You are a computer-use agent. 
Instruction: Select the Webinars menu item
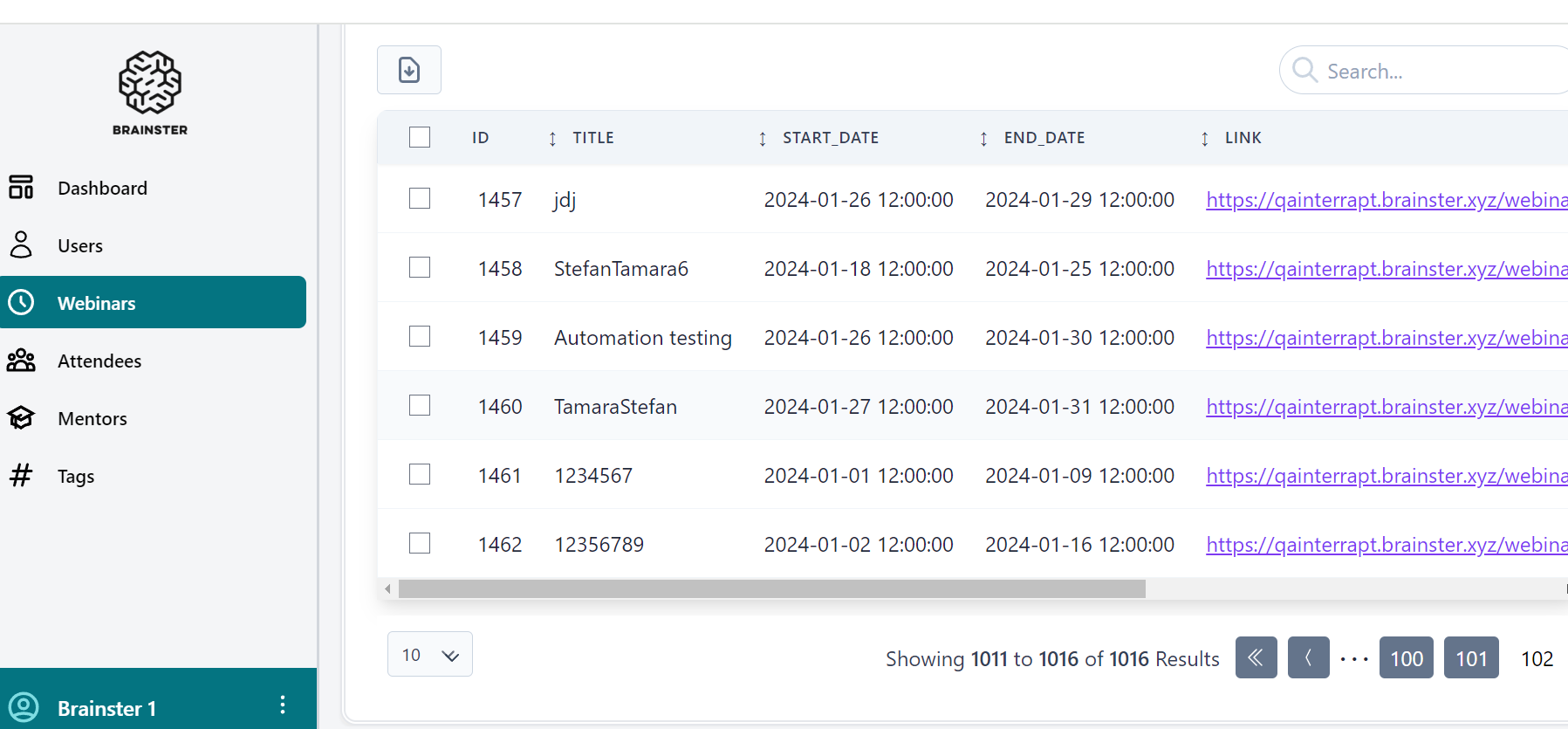(x=154, y=303)
